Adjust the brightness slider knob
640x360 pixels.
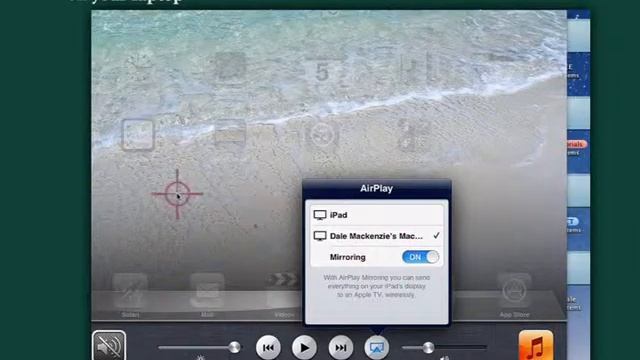[x=234, y=347]
